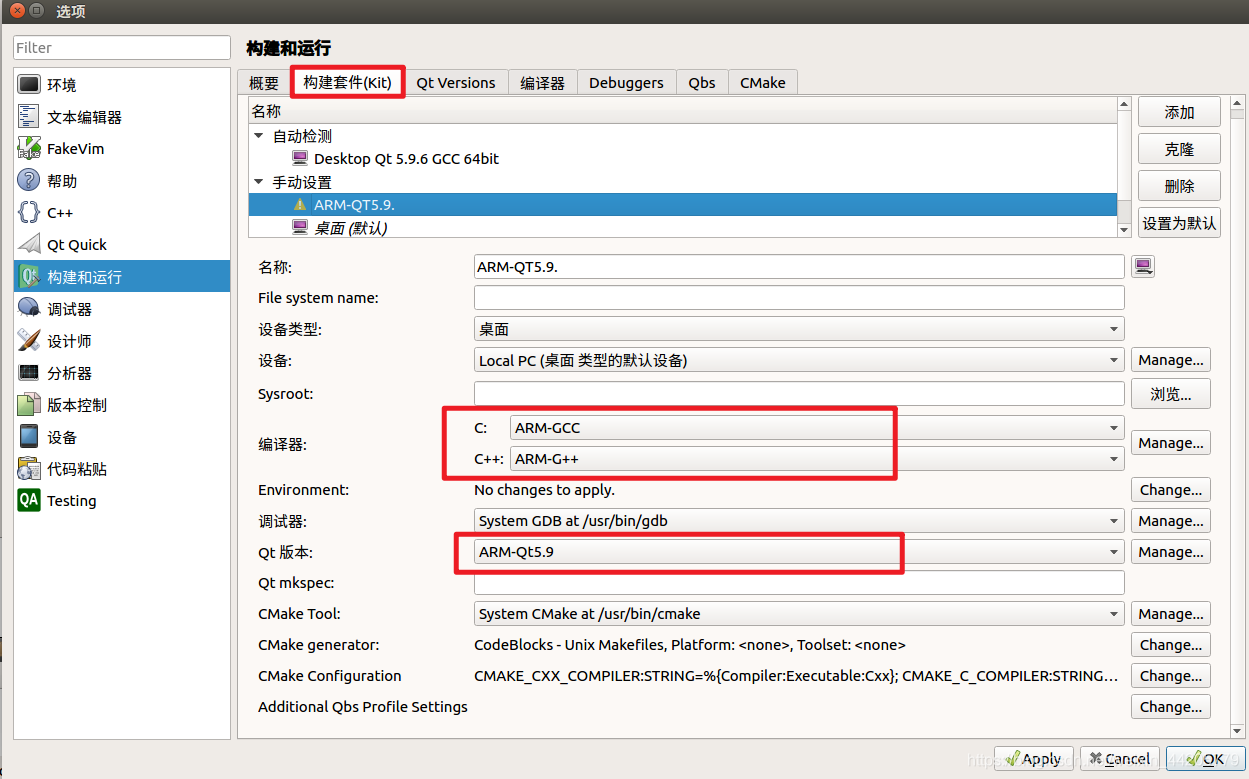Collapse the 自动检测 tree group
Image resolution: width=1249 pixels, height=779 pixels.
(x=259, y=136)
